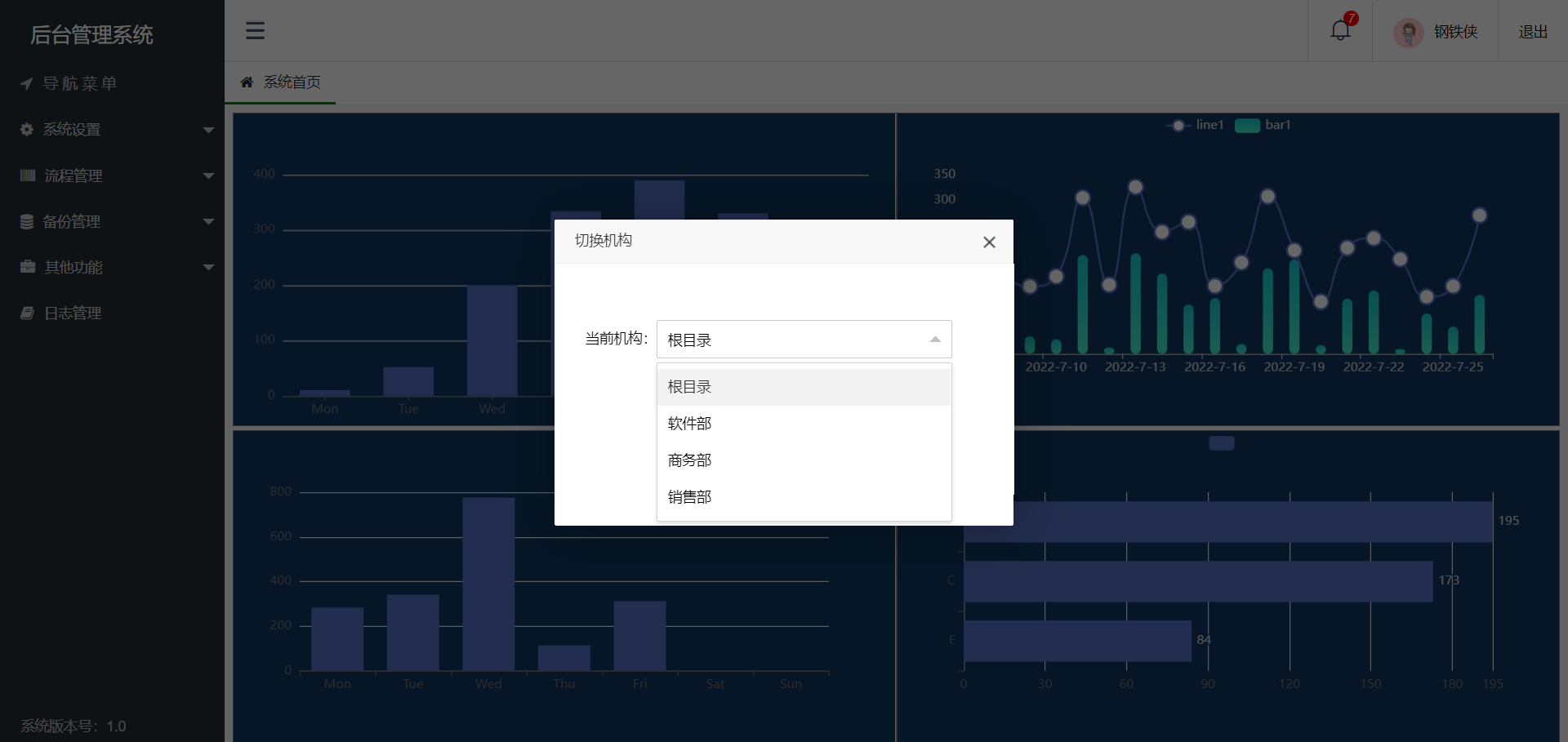
Task: Click the 退出 logout button
Action: coord(1532,30)
